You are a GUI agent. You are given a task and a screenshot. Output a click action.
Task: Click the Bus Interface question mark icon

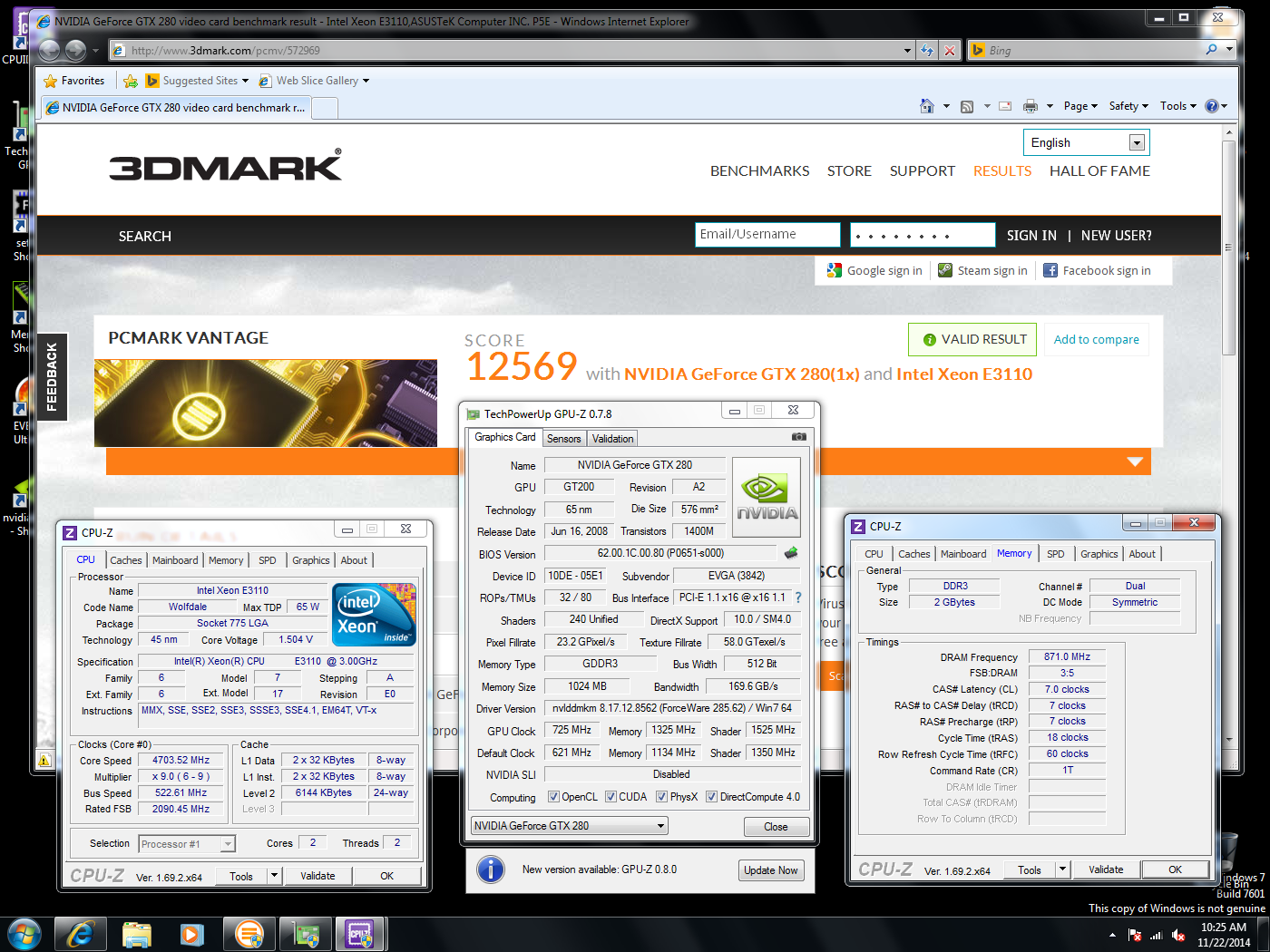[798, 597]
